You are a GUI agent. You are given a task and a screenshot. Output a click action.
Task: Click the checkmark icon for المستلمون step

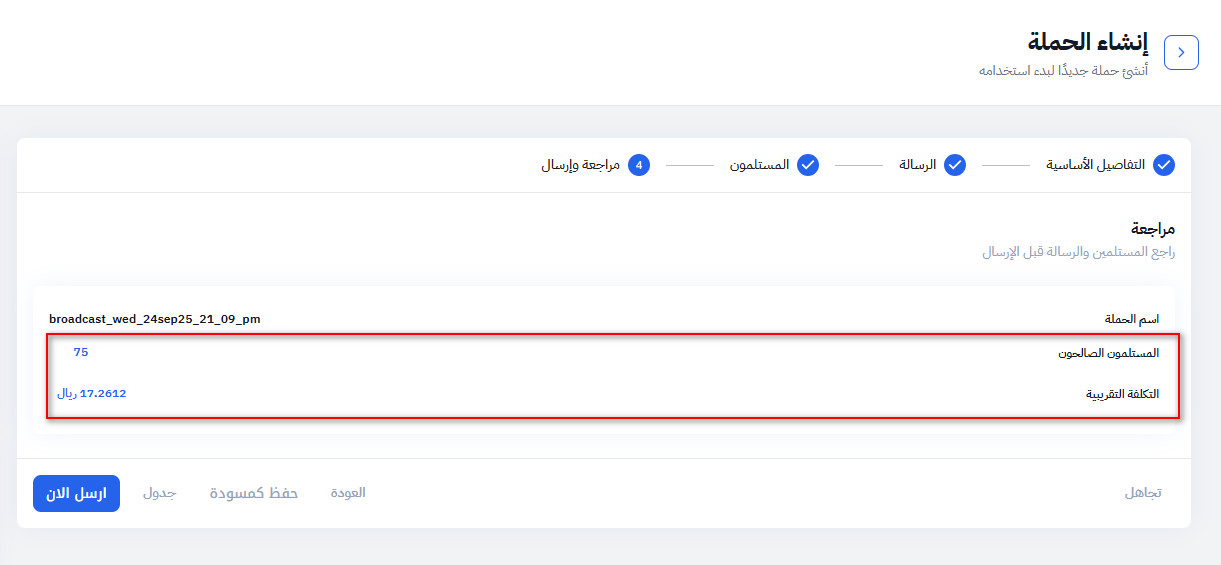(x=808, y=165)
